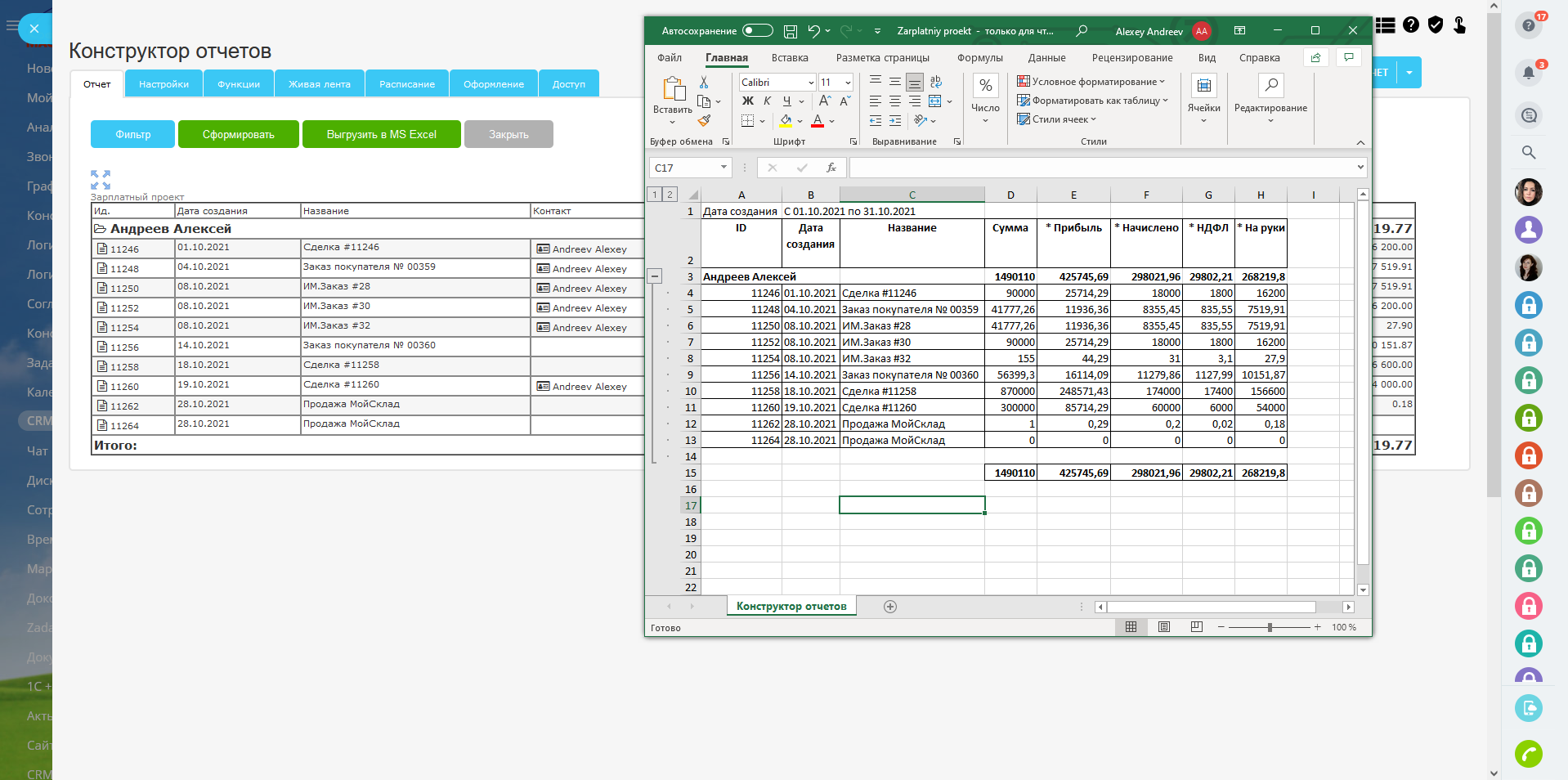Click the Save floppy disk icon
This screenshot has height=780, width=1568.
tap(791, 31)
